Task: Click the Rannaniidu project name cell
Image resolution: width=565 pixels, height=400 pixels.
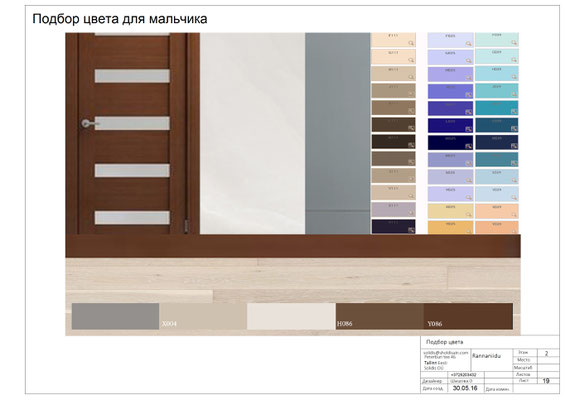Action: pos(487,356)
